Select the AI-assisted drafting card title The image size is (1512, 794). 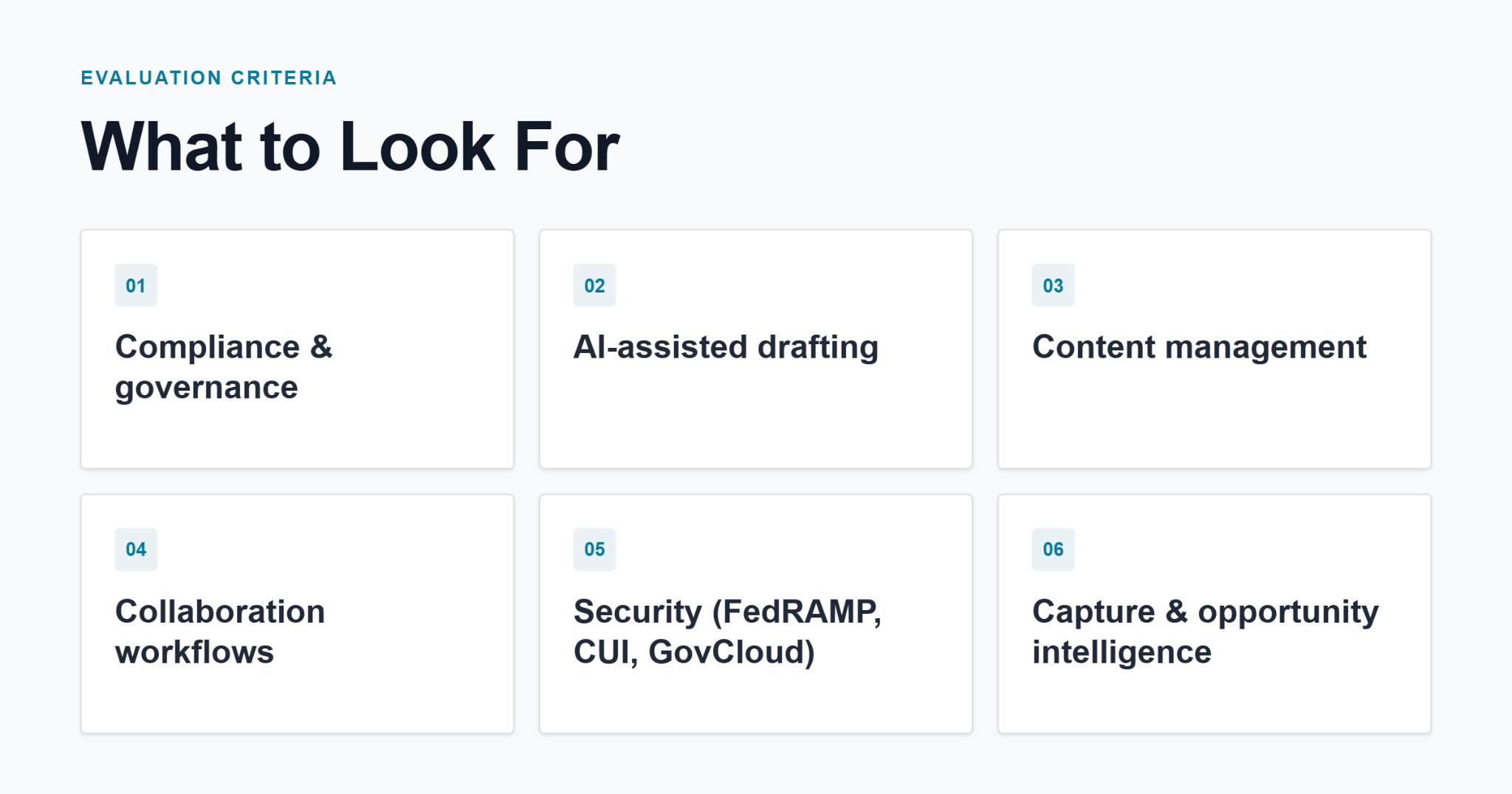tap(726, 347)
